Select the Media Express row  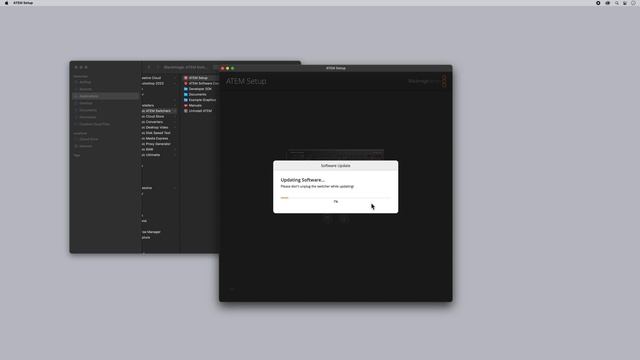(x=159, y=138)
